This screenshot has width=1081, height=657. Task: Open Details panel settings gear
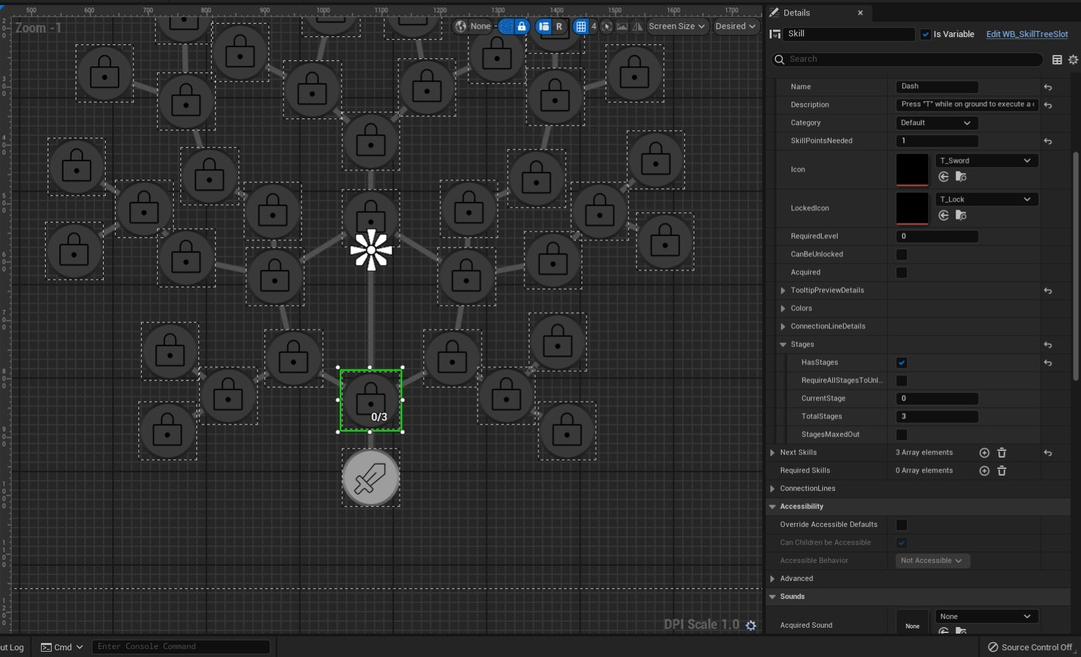[1073, 60]
